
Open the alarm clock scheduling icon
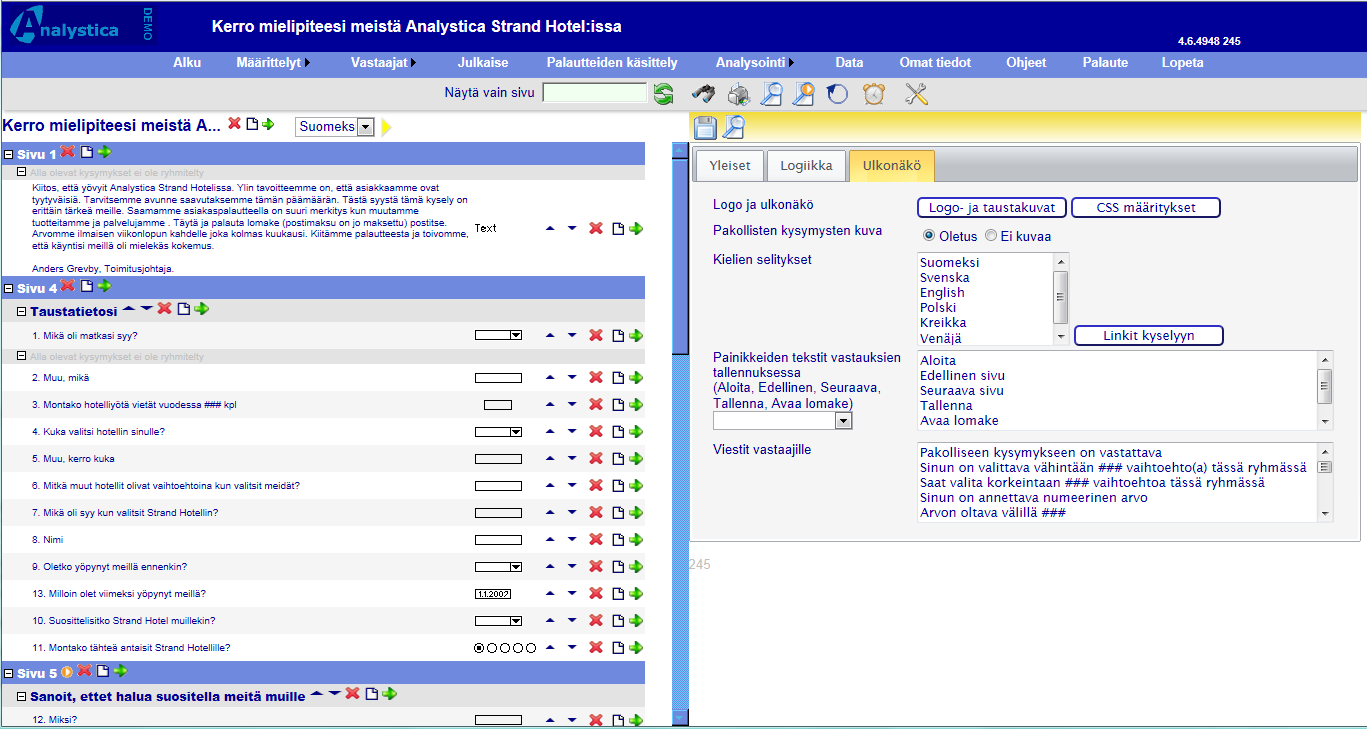click(x=874, y=94)
